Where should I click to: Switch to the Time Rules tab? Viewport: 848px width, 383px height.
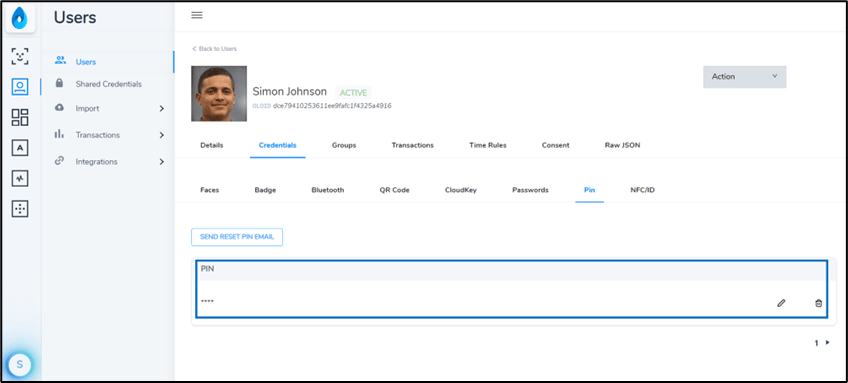pos(488,145)
